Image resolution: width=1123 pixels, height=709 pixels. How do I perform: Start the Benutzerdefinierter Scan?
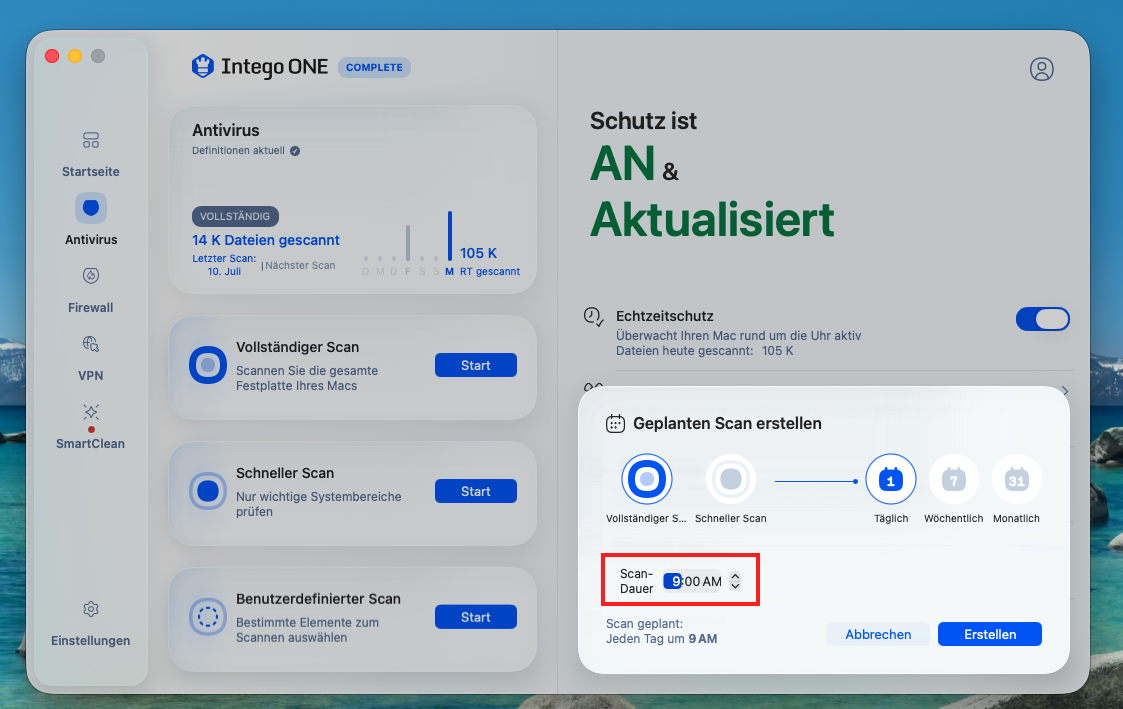click(476, 617)
